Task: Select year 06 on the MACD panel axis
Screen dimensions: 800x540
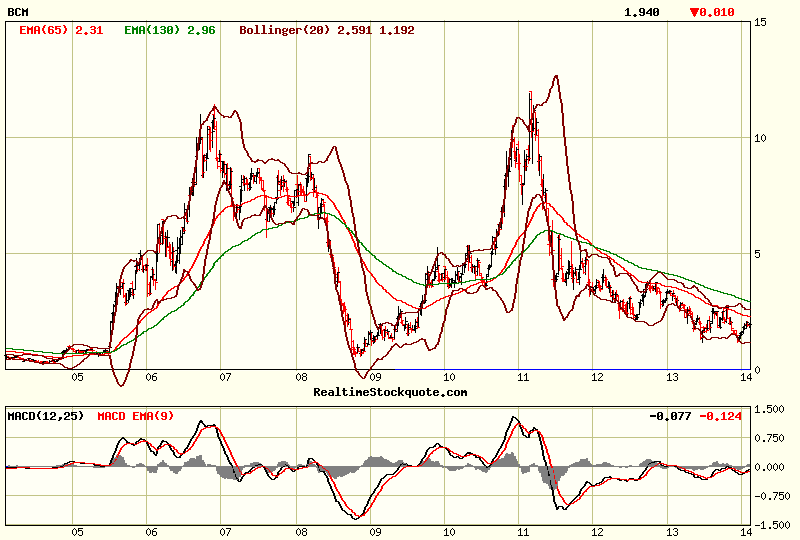Action: click(152, 532)
